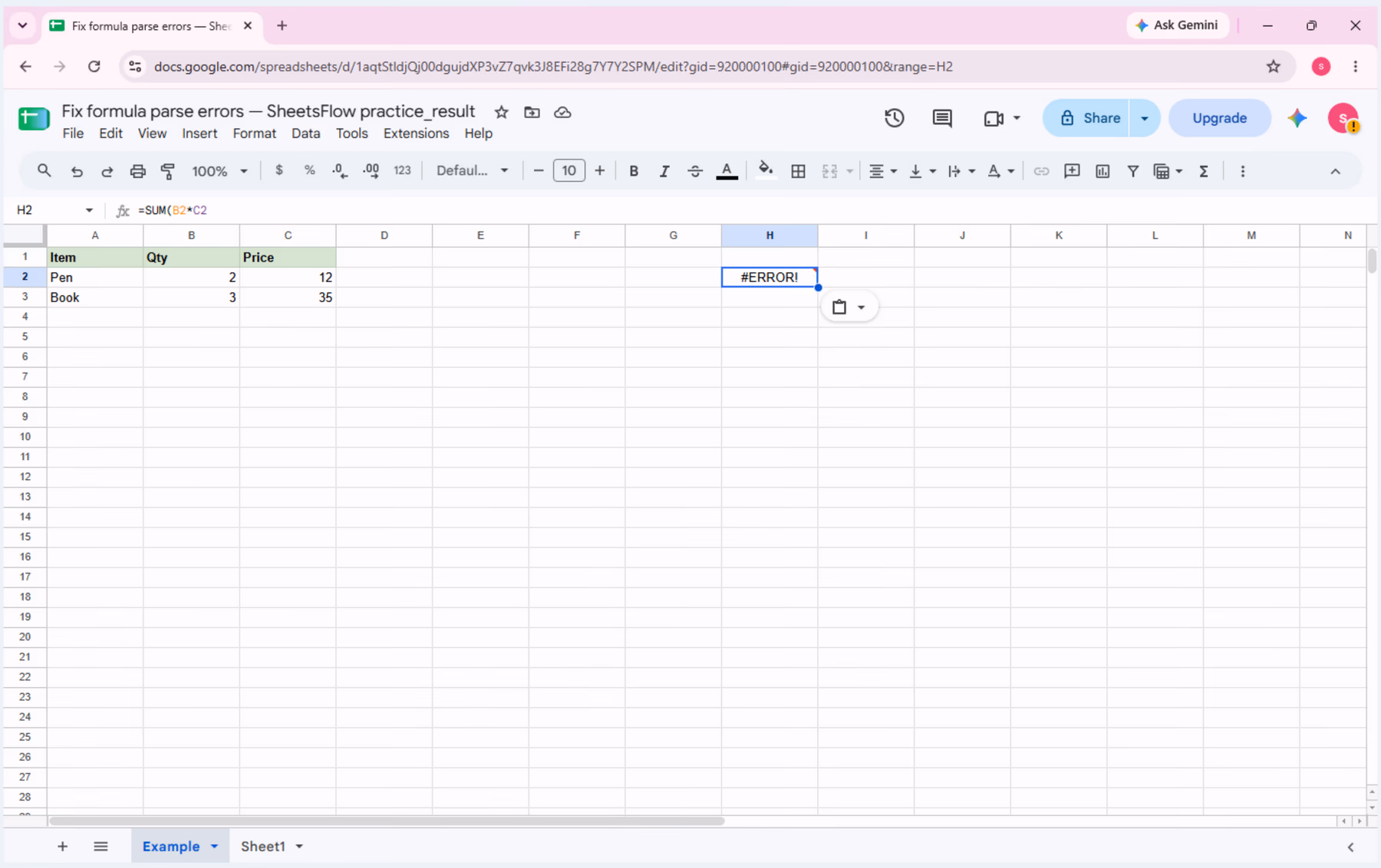Open the borders tool
Viewport: 1381px width, 868px height.
point(798,171)
